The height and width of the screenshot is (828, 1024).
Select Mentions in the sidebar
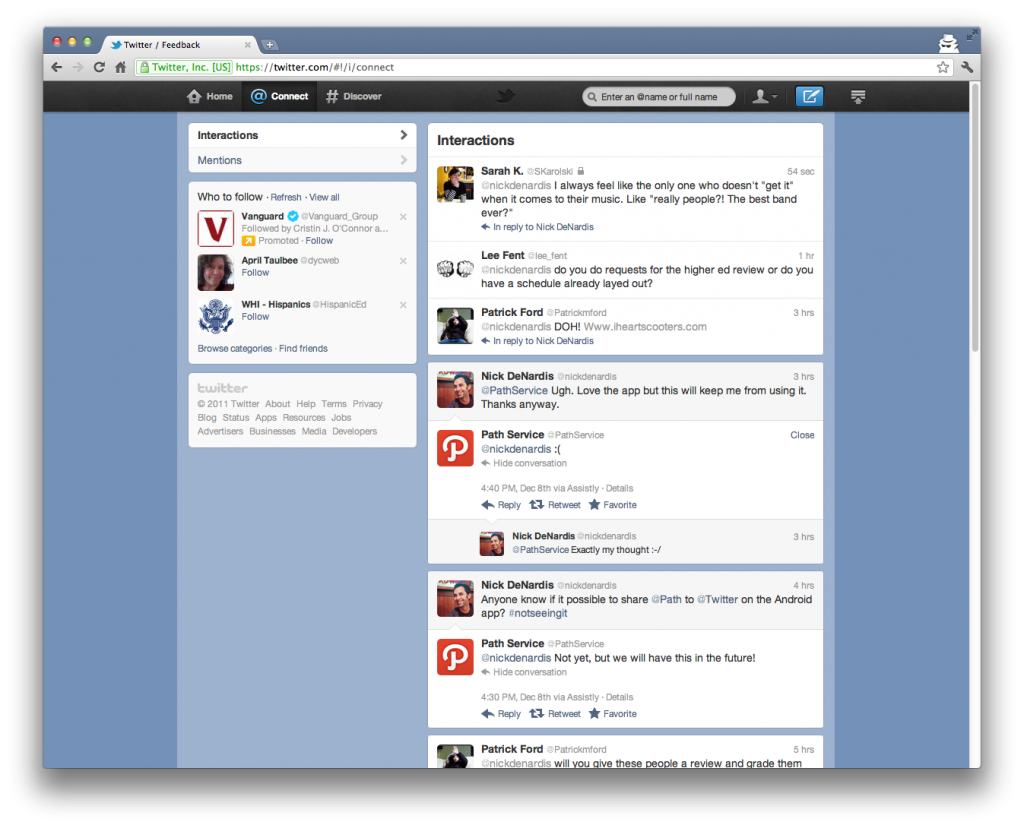click(x=302, y=160)
